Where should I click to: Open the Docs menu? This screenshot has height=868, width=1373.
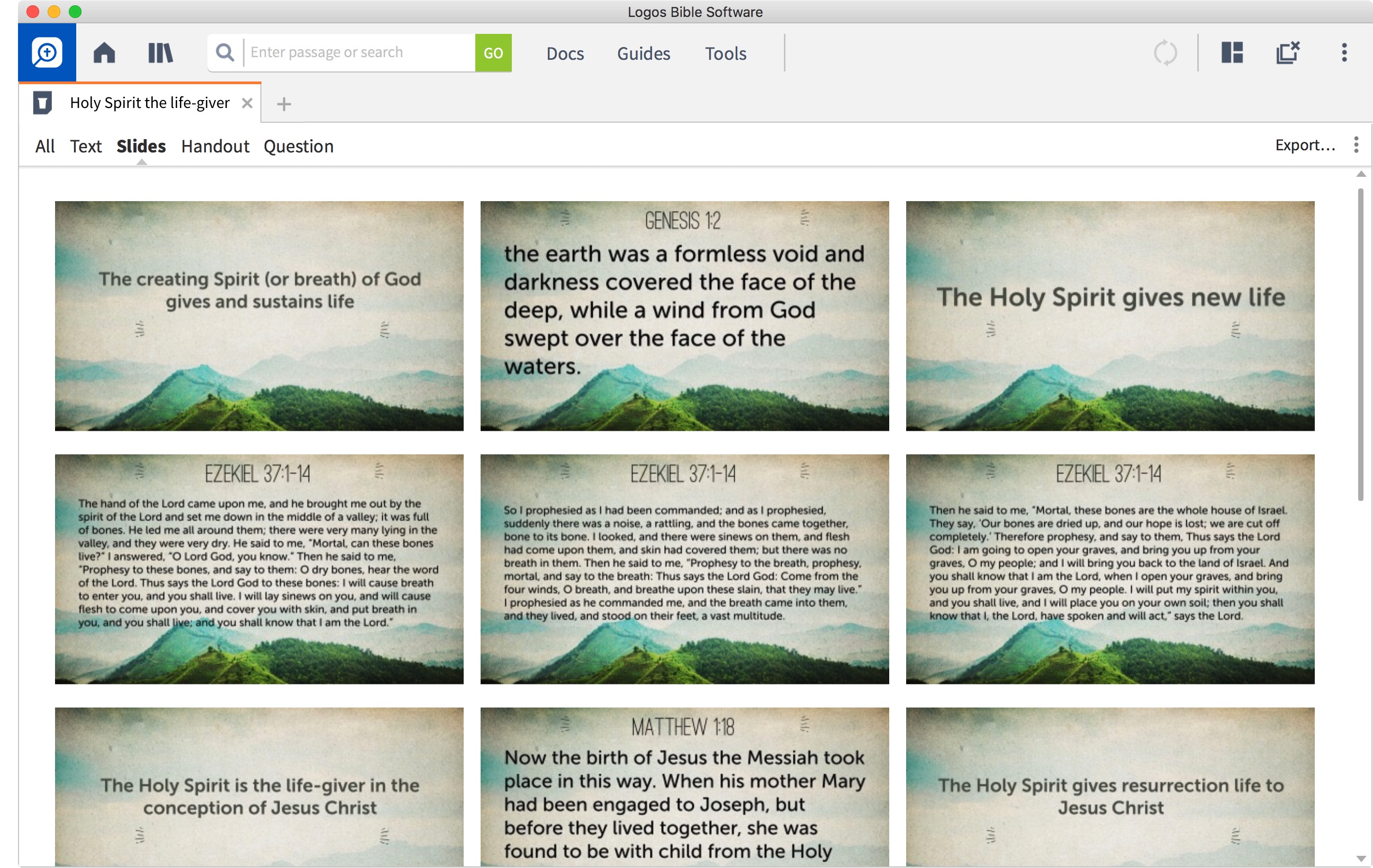[x=565, y=53]
